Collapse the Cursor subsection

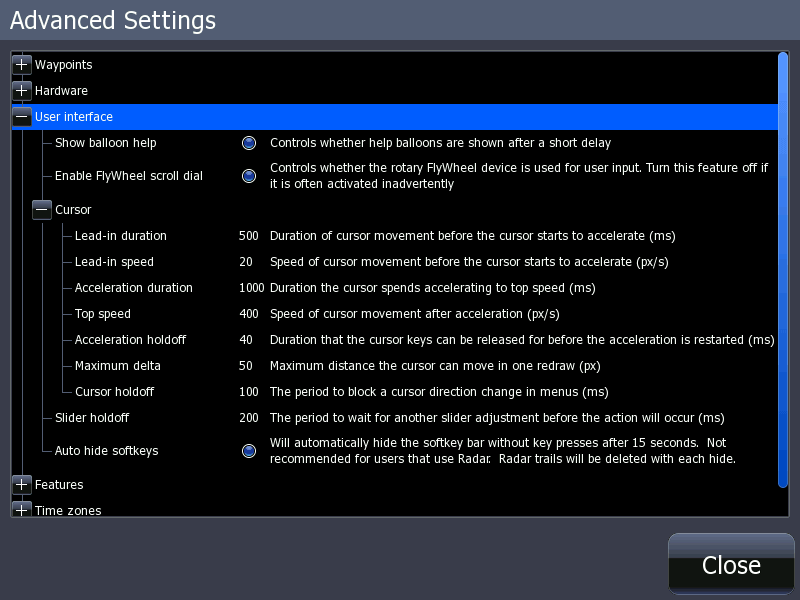point(41,210)
